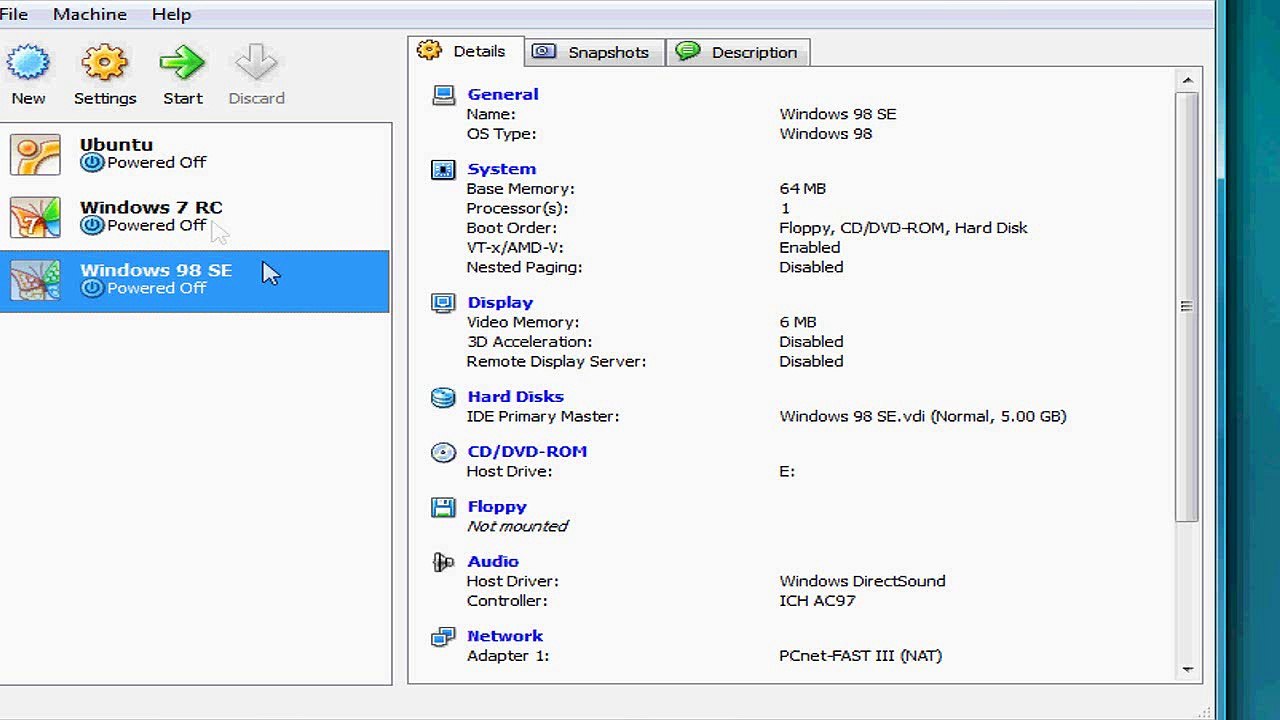Click the Network section icon
1280x720 pixels.
click(443, 636)
